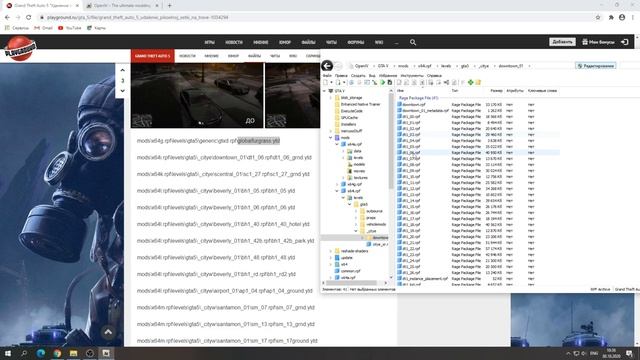
Task: Open Мои бонусы in Playground header
Action: [598, 42]
